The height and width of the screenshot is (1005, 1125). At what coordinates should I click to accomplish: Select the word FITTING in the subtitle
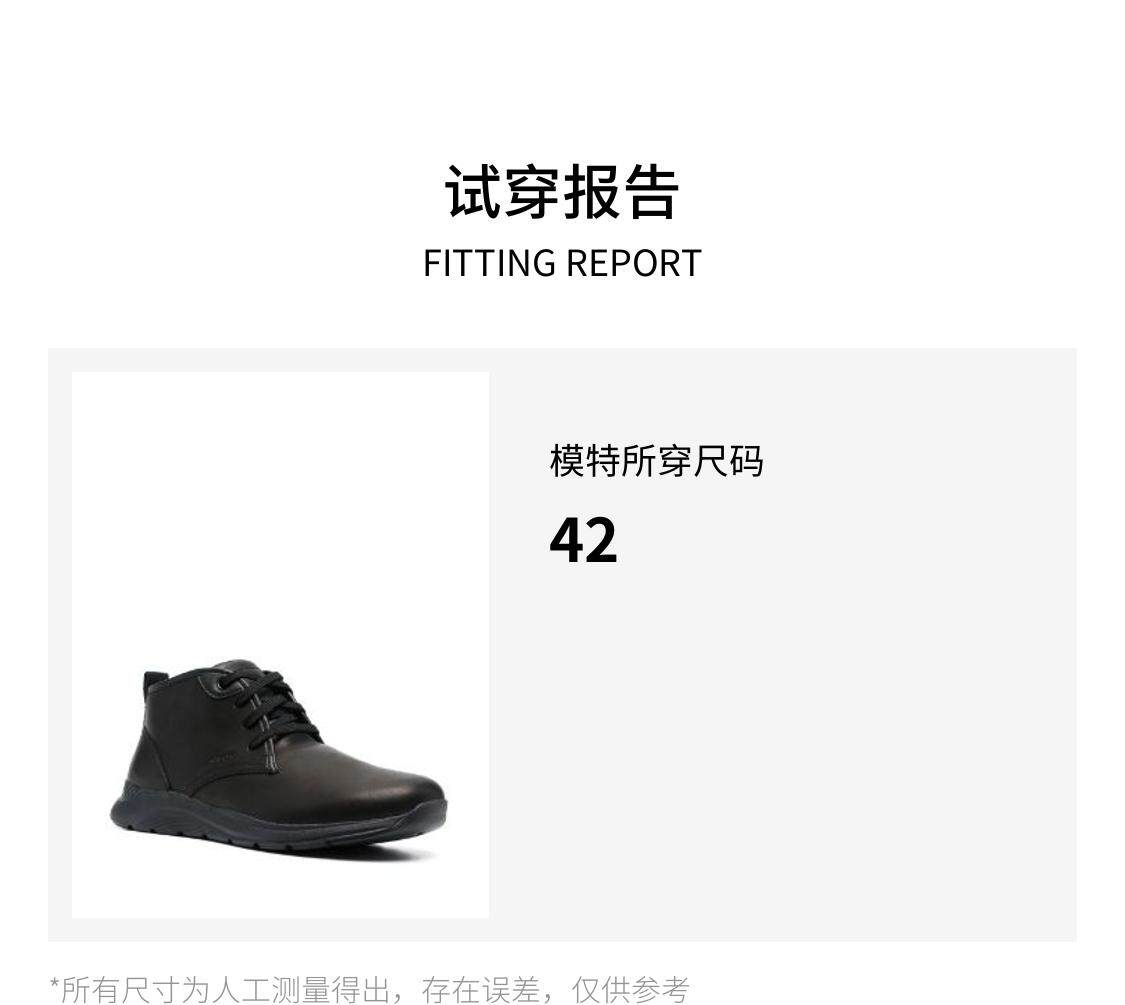click(489, 263)
